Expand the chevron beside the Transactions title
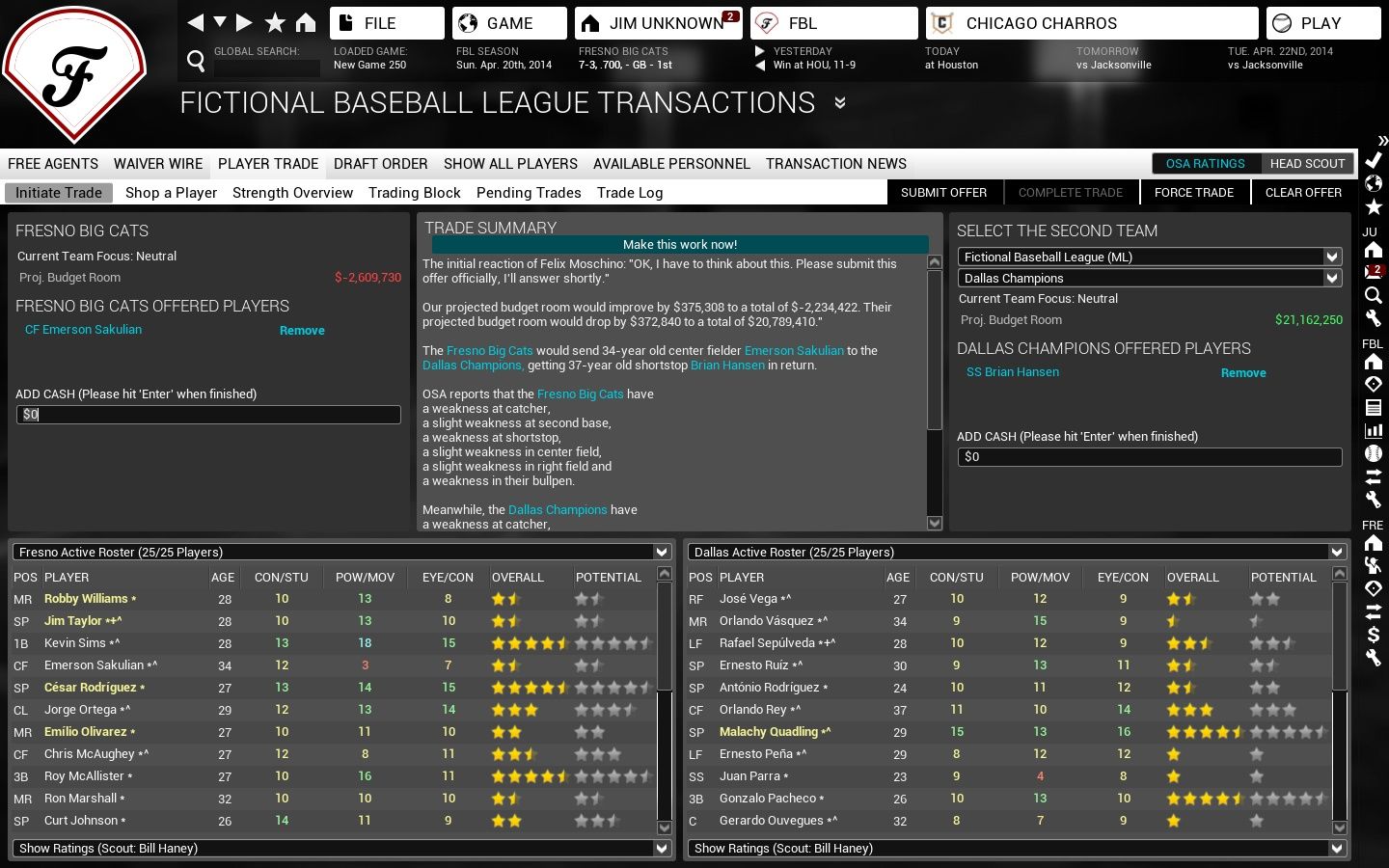 840,103
